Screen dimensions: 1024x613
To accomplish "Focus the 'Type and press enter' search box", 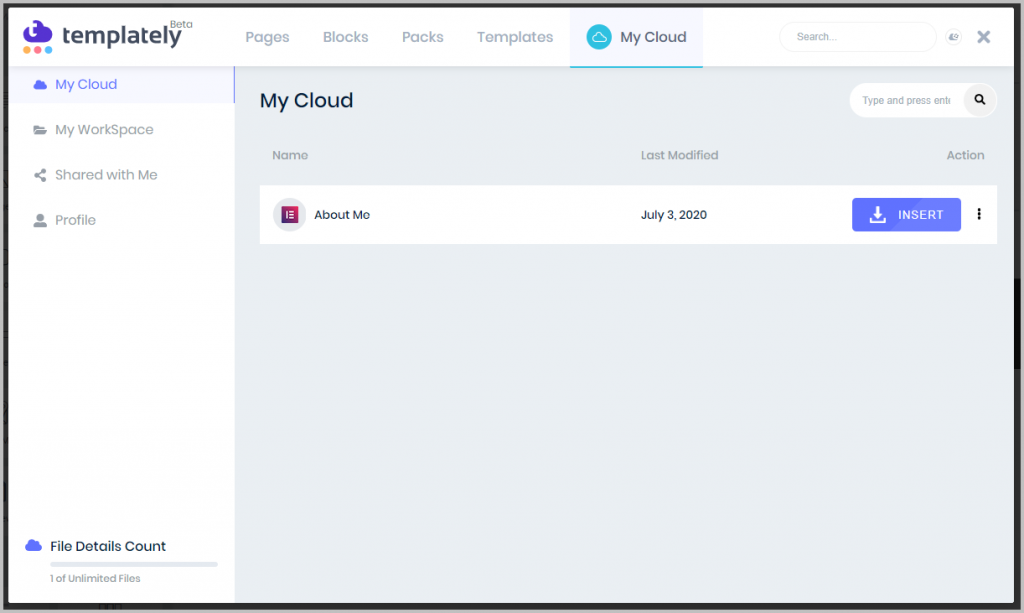I will [x=906, y=100].
